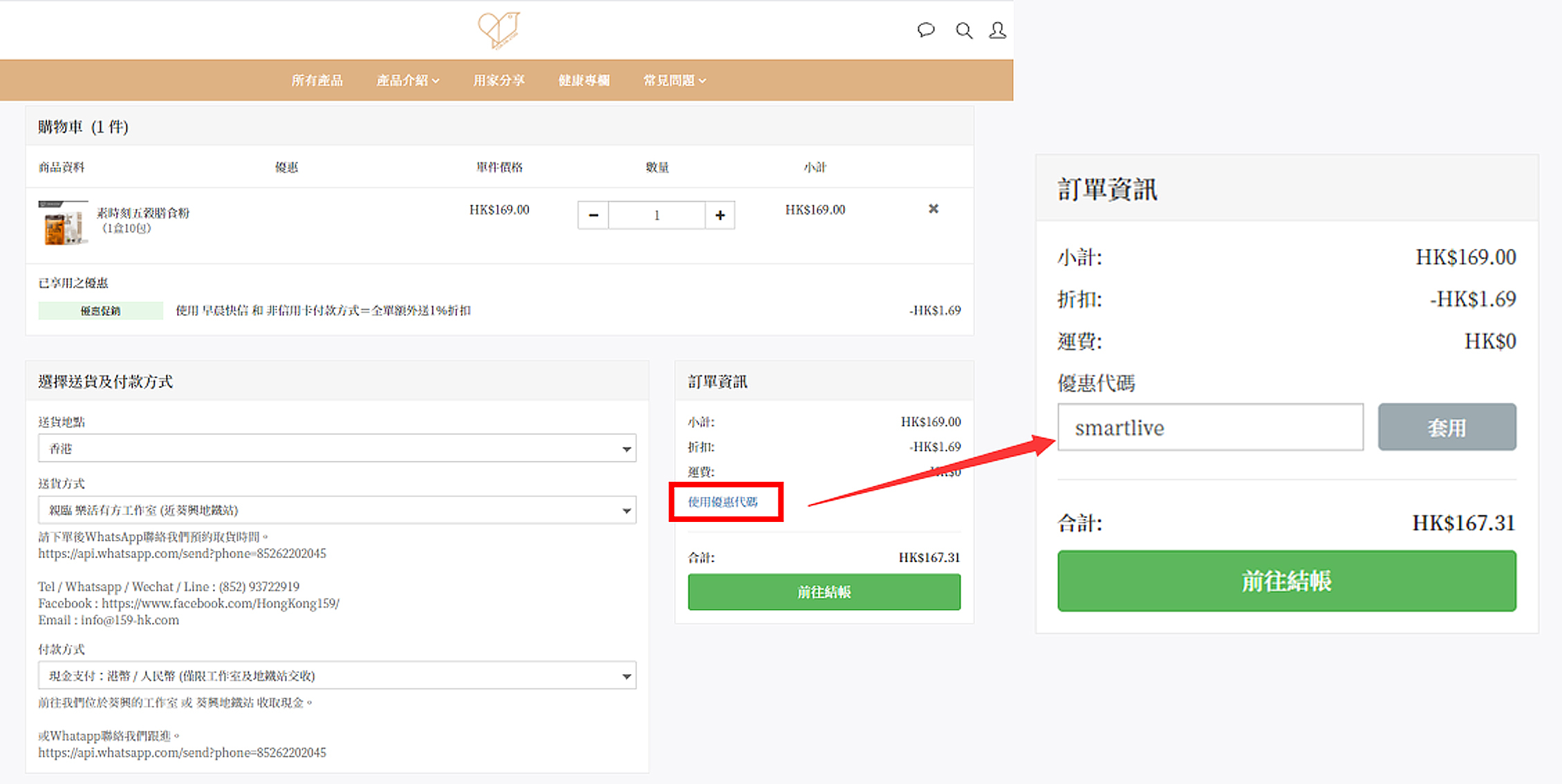Remove item with X icon
Image resolution: width=1562 pixels, height=784 pixels.
(x=933, y=209)
